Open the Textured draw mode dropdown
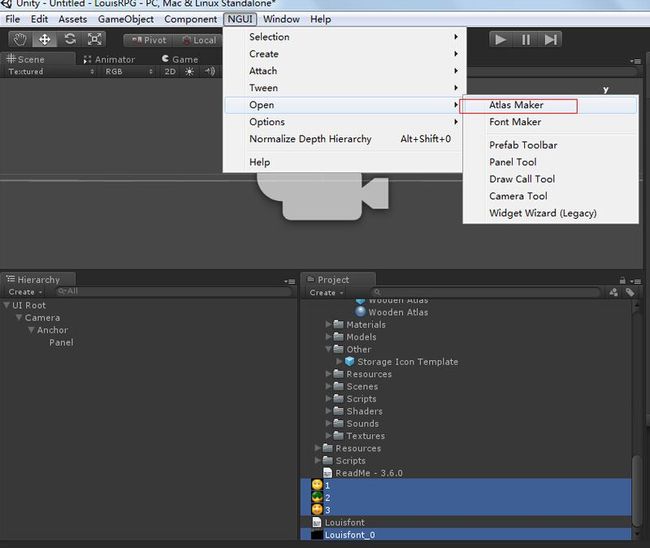 (51, 72)
